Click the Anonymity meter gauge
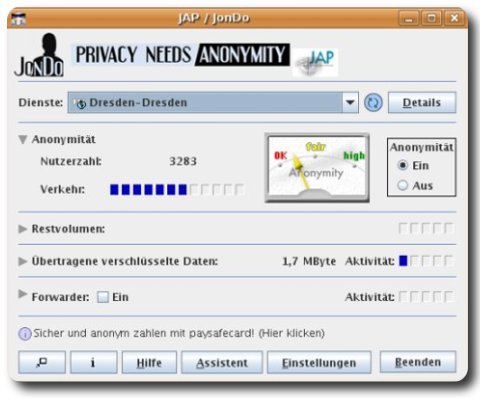 pos(317,168)
